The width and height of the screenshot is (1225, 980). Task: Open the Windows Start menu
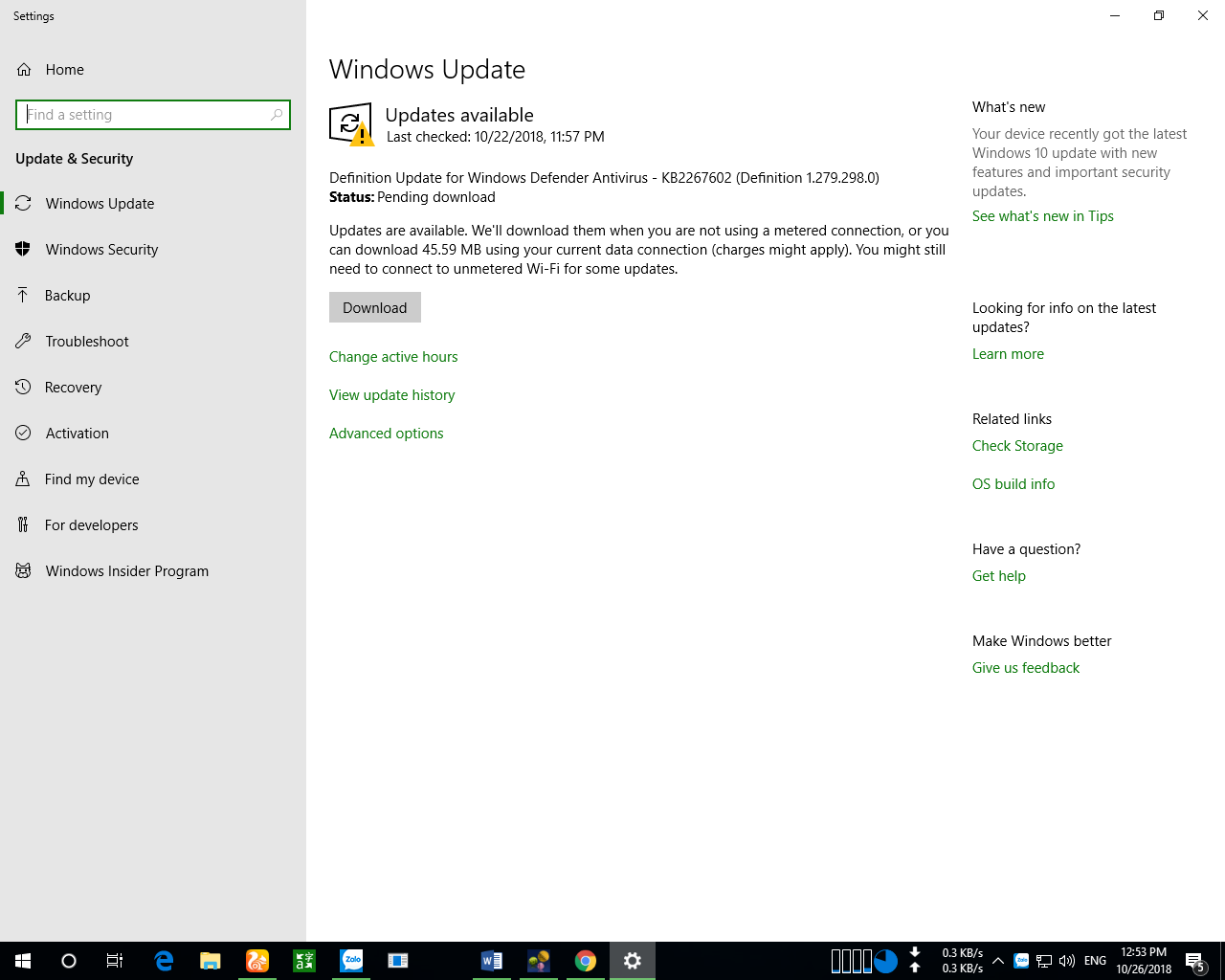click(x=23, y=961)
